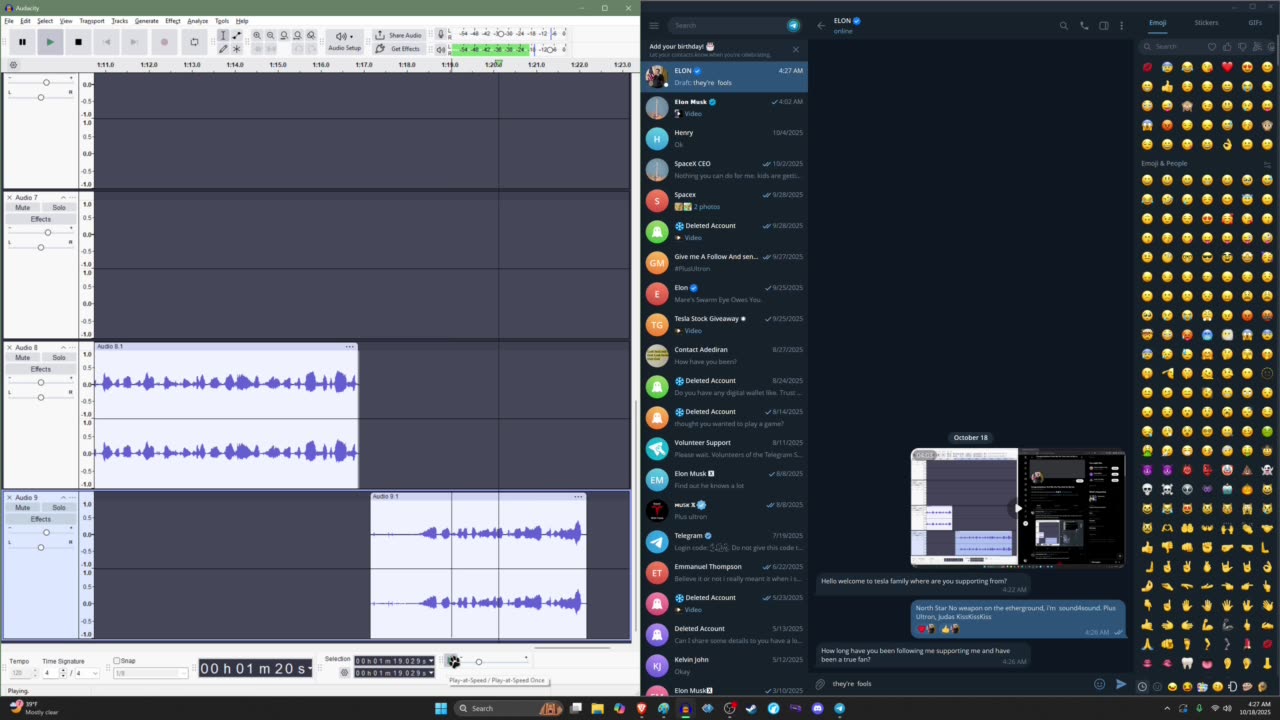Image resolution: width=1280 pixels, height=720 pixels.
Task: Solo the Audio 7 track
Action: coord(59,208)
